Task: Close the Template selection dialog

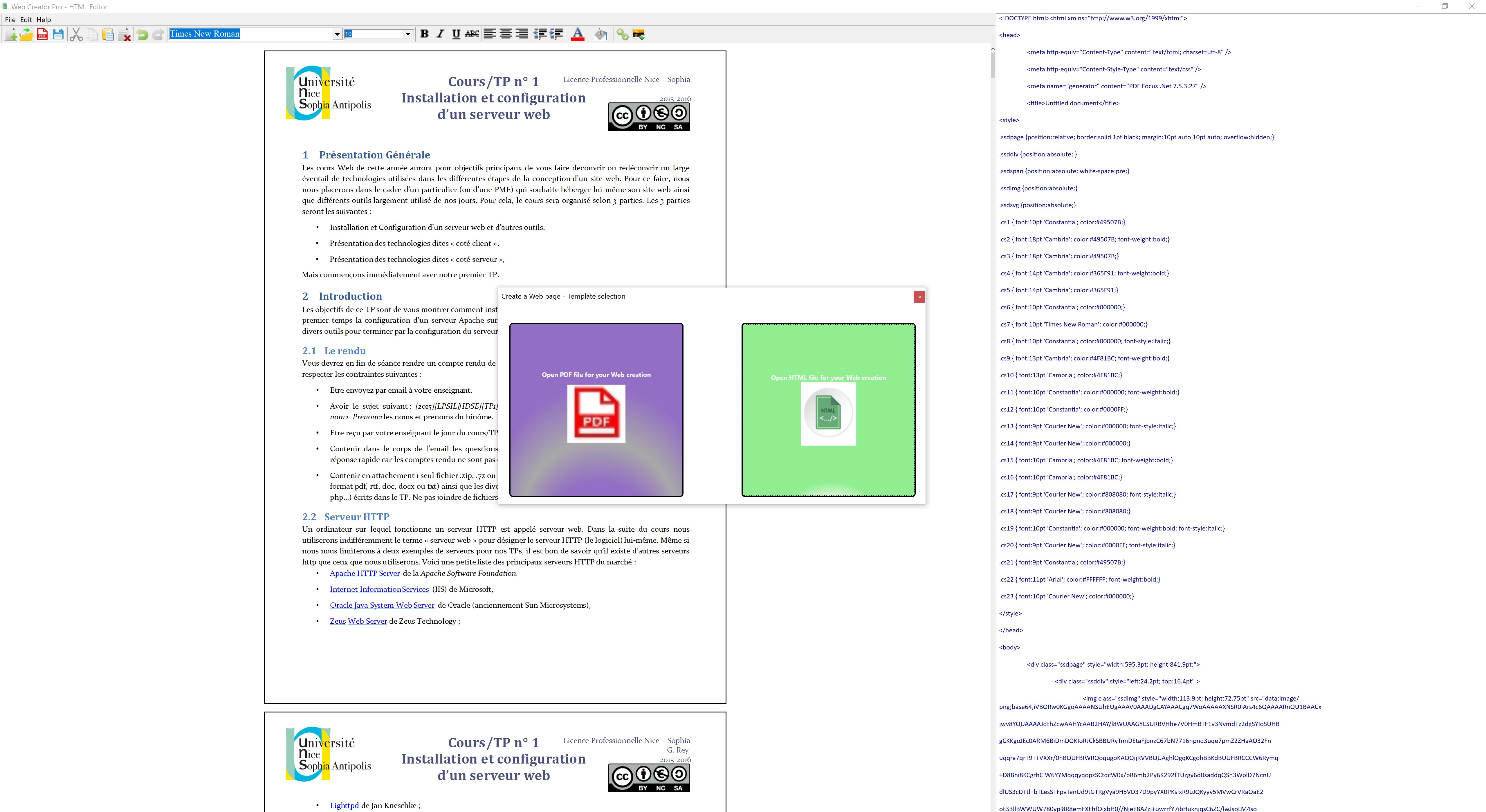Action: [919, 297]
